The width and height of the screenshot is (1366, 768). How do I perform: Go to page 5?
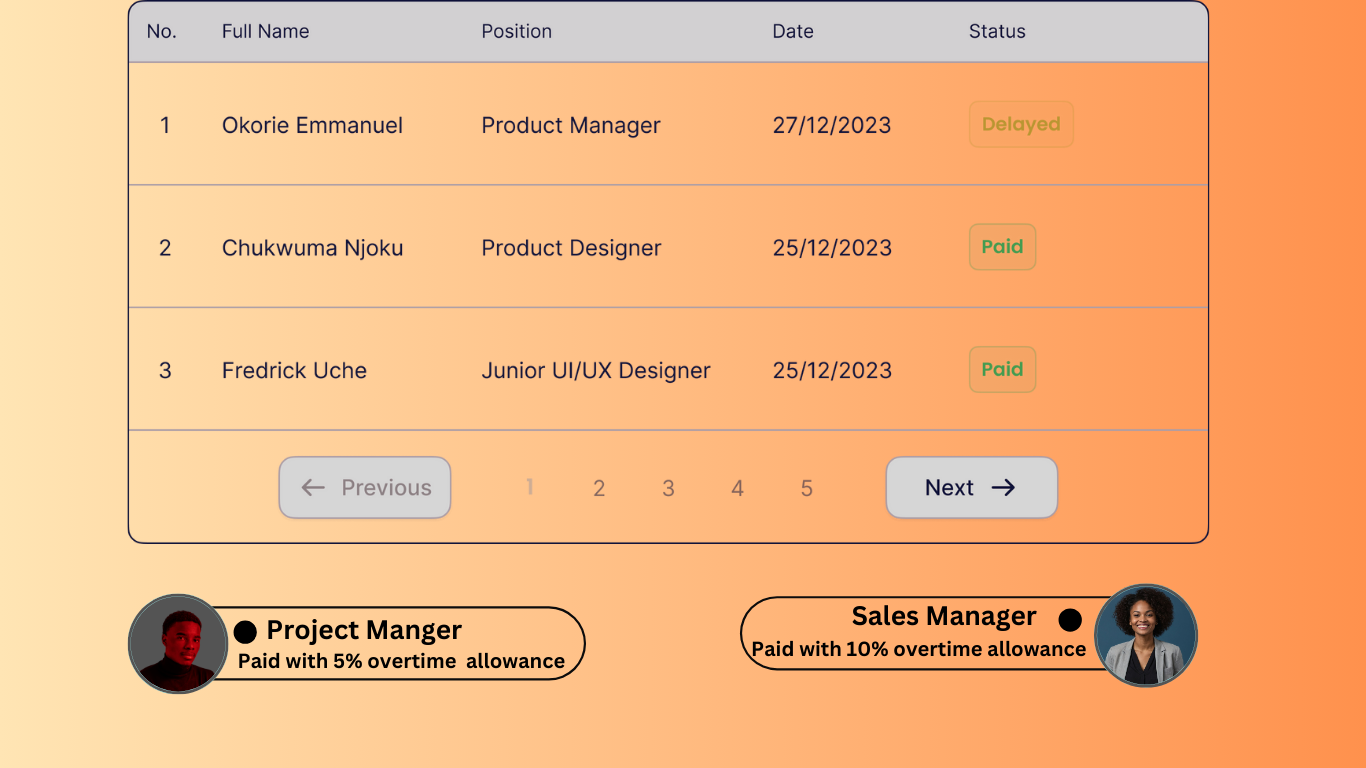[806, 488]
